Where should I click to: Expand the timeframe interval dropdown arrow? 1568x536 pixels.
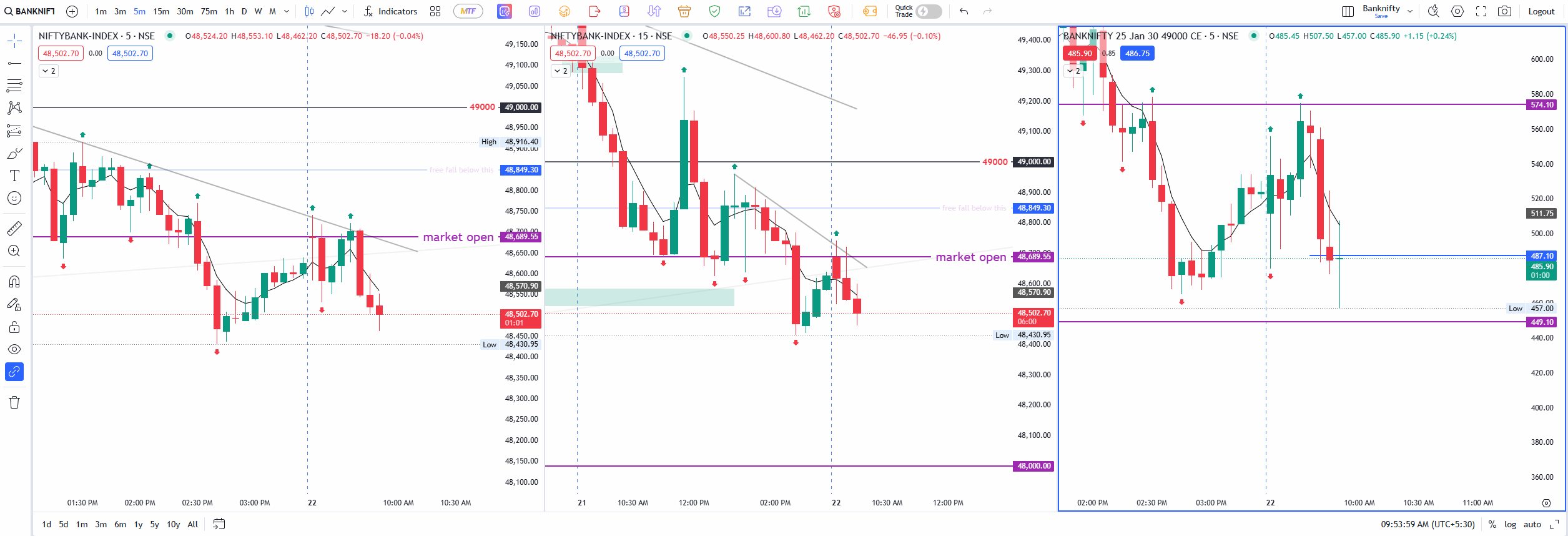pyautogui.click(x=287, y=11)
